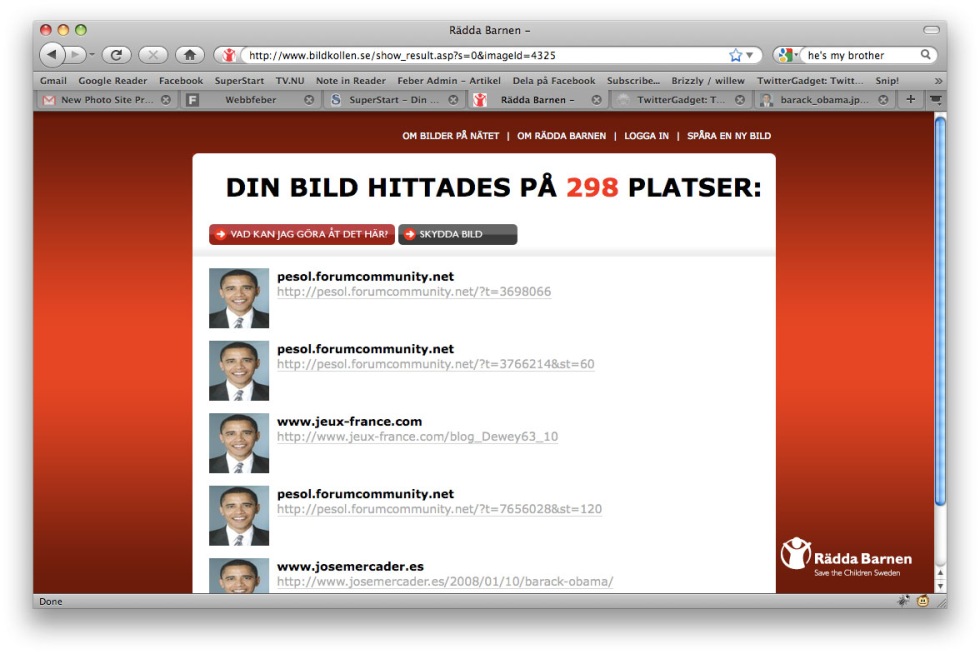This screenshot has width=980, height=654.
Task: Click the first Obama result thumbnail
Action: coord(239,297)
